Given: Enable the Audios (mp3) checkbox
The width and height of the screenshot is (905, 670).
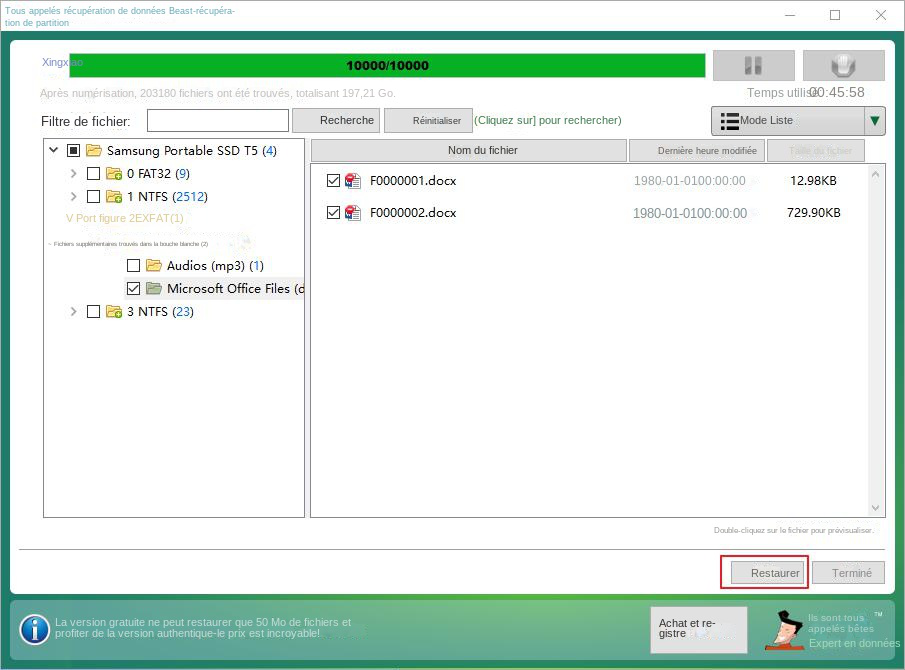Looking at the screenshot, I should (134, 265).
